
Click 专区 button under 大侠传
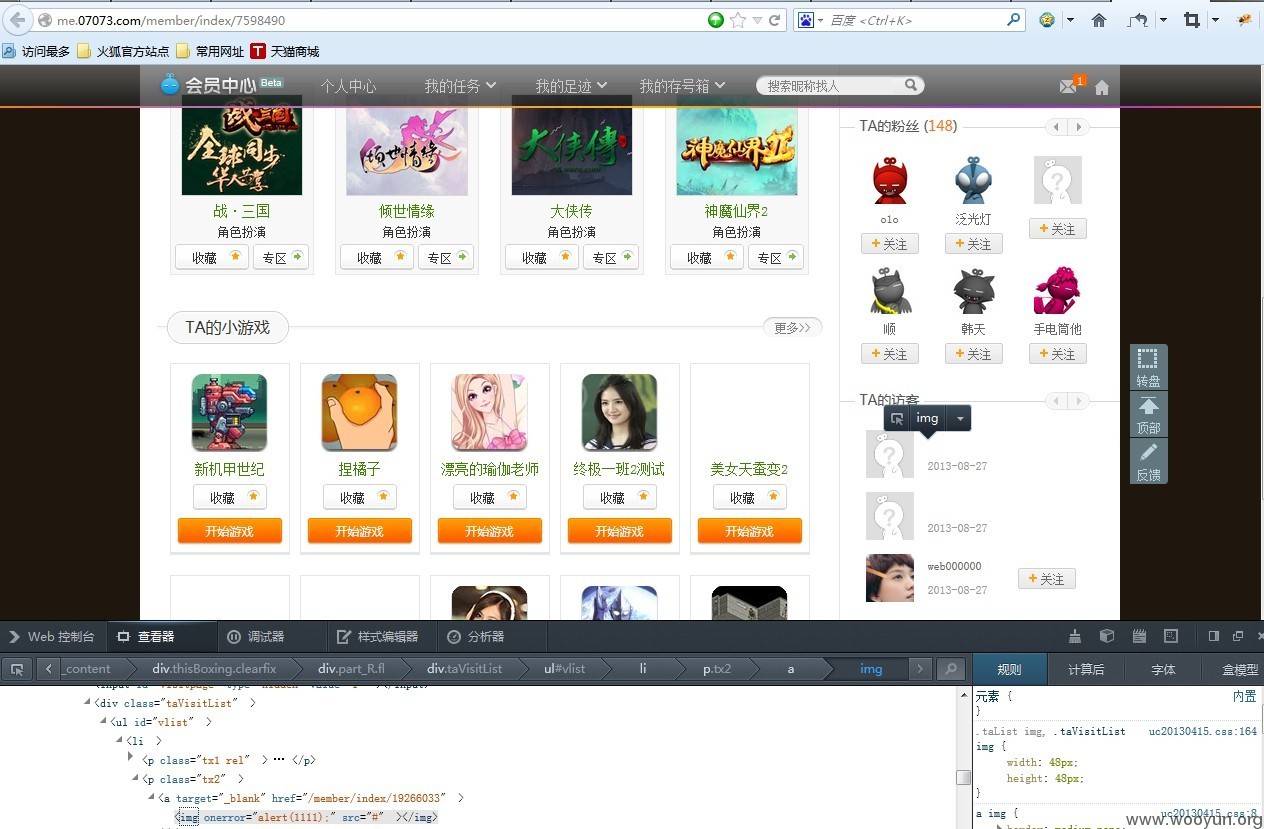[x=610, y=257]
